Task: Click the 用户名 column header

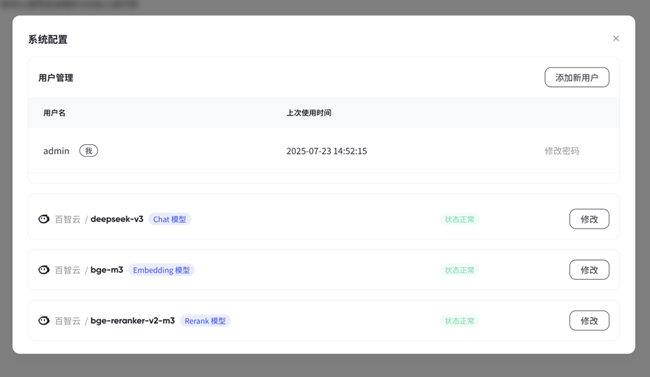Action: click(54, 113)
